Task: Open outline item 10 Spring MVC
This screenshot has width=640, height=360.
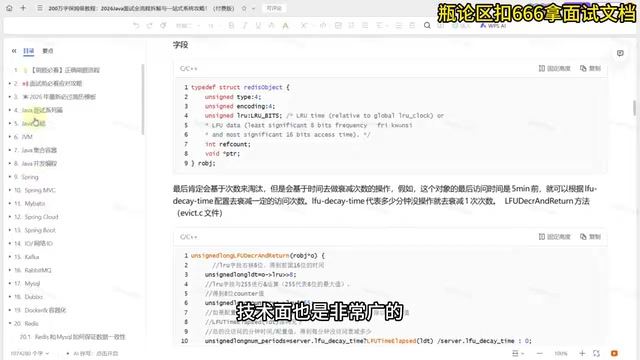Action: click(35, 190)
